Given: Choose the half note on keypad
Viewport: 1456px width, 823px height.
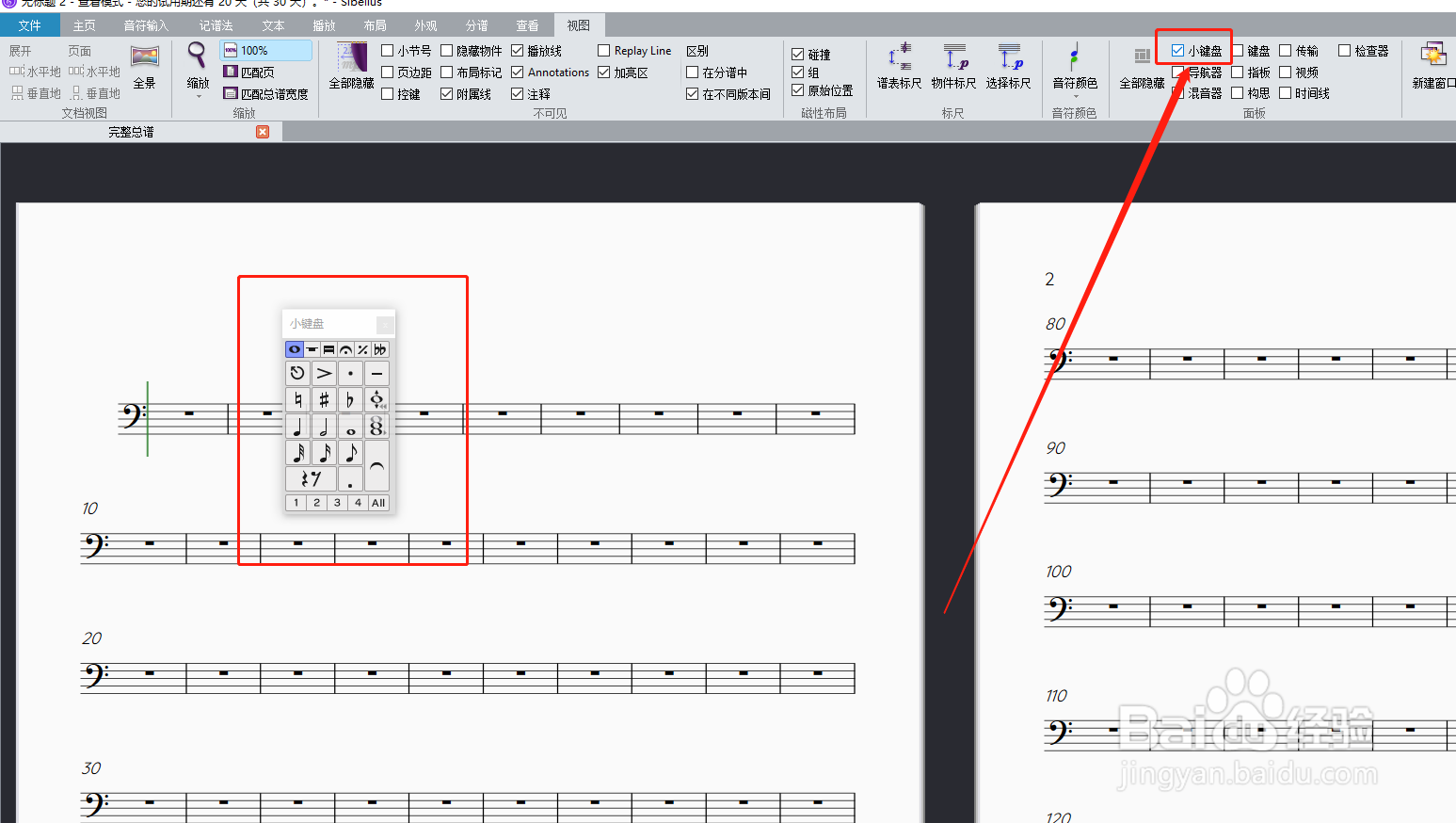Looking at the screenshot, I should point(324,426).
